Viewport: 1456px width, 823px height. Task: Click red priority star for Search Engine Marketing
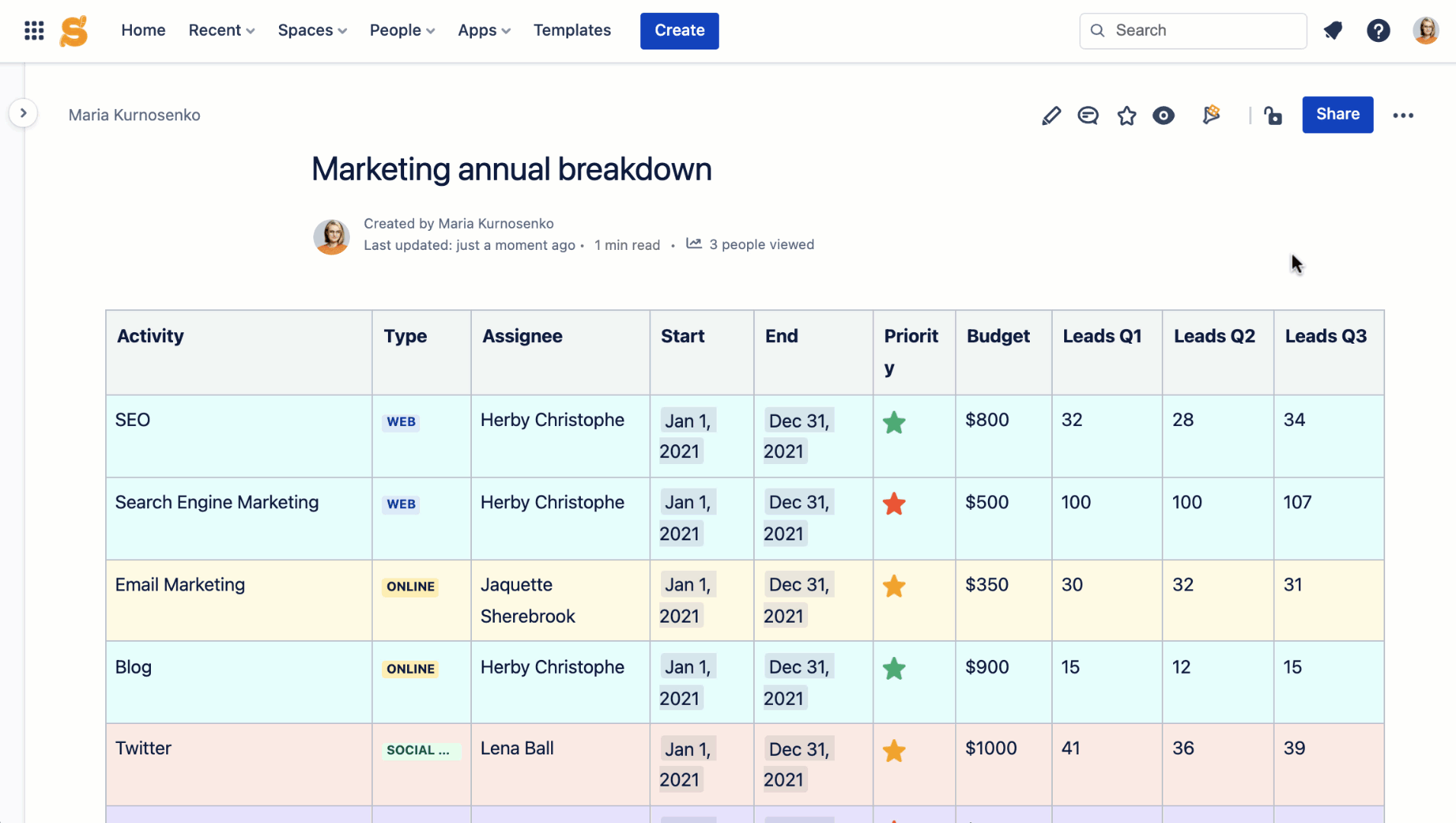pyautogui.click(x=893, y=504)
